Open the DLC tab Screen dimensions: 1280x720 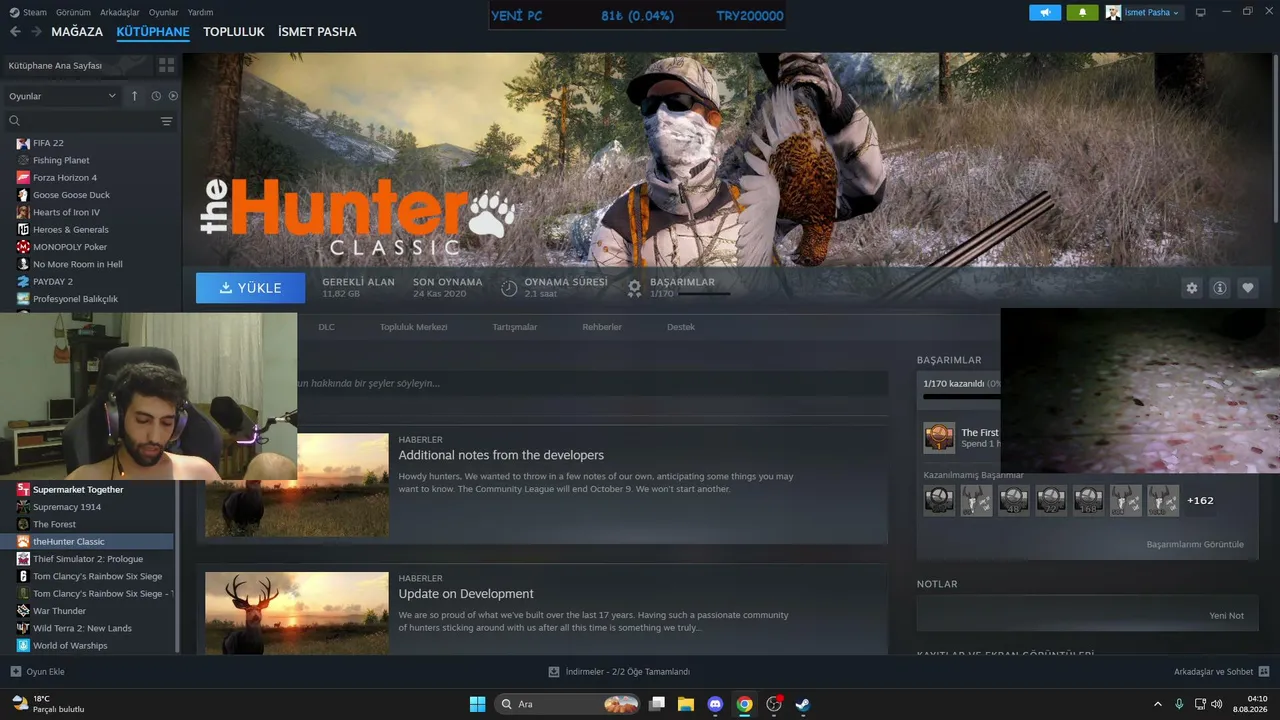coord(327,327)
